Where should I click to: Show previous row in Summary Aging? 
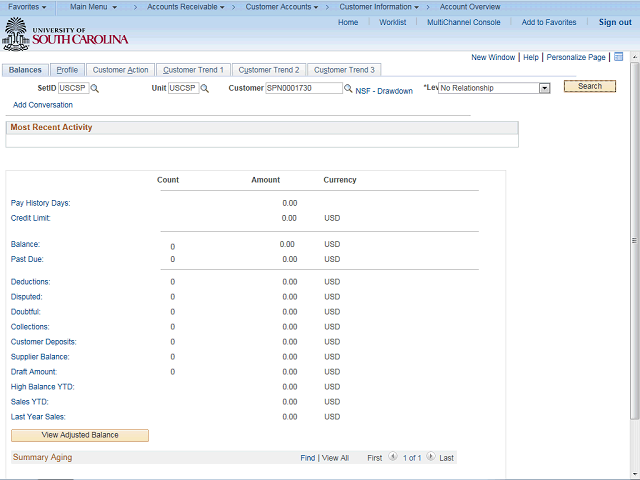tap(393, 456)
